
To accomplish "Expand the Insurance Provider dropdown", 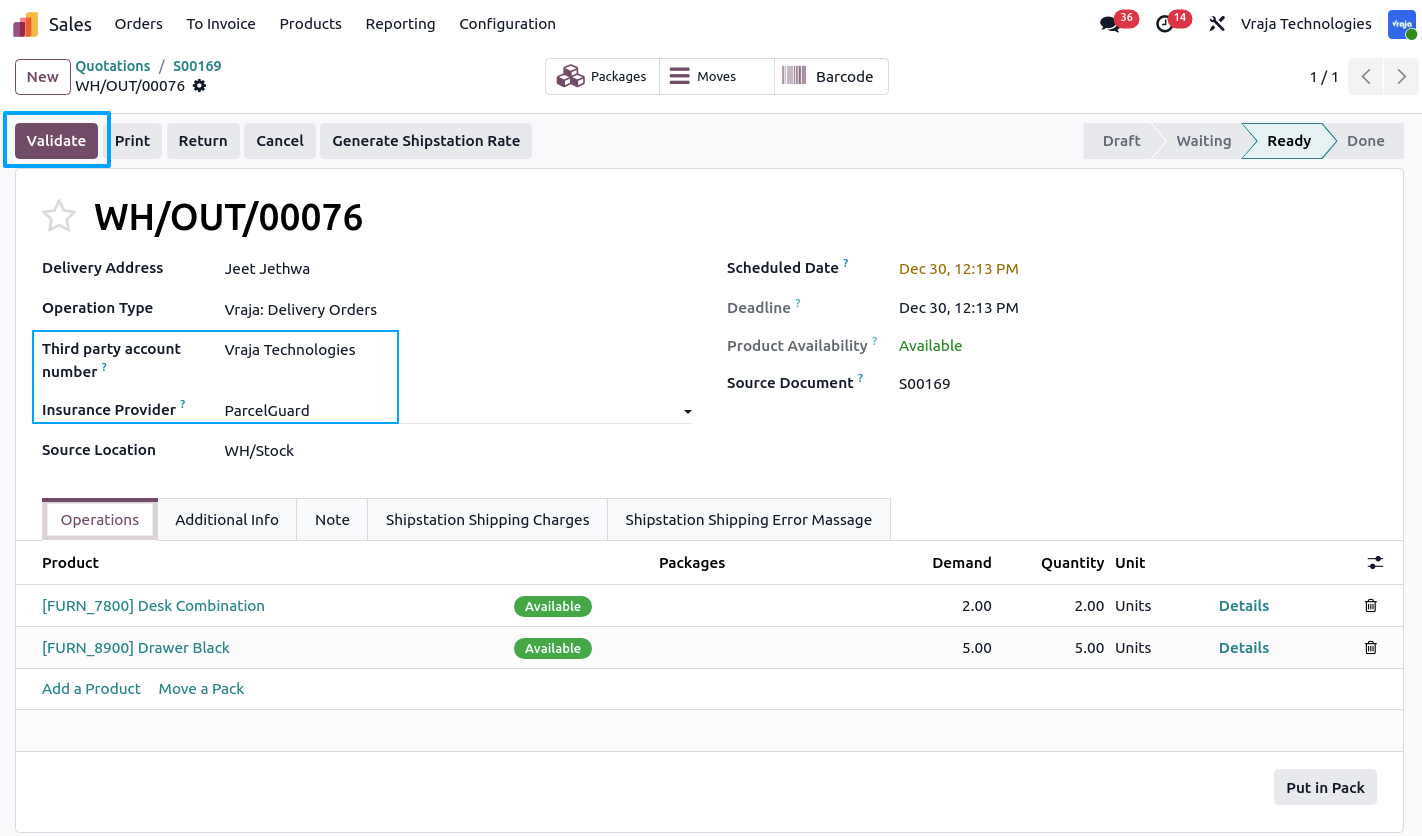I will (x=687, y=411).
